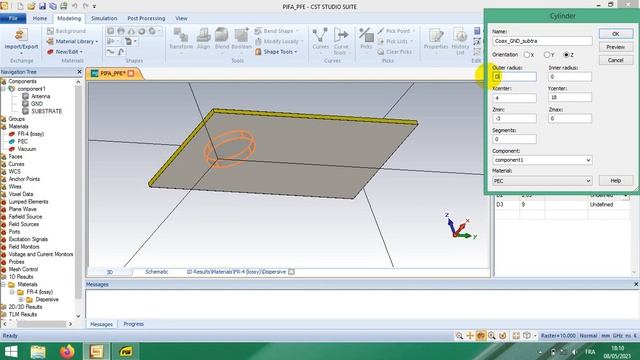Click Cancel in the Cylinder dialog
Screen dimensions: 640x360
(x=616, y=60)
